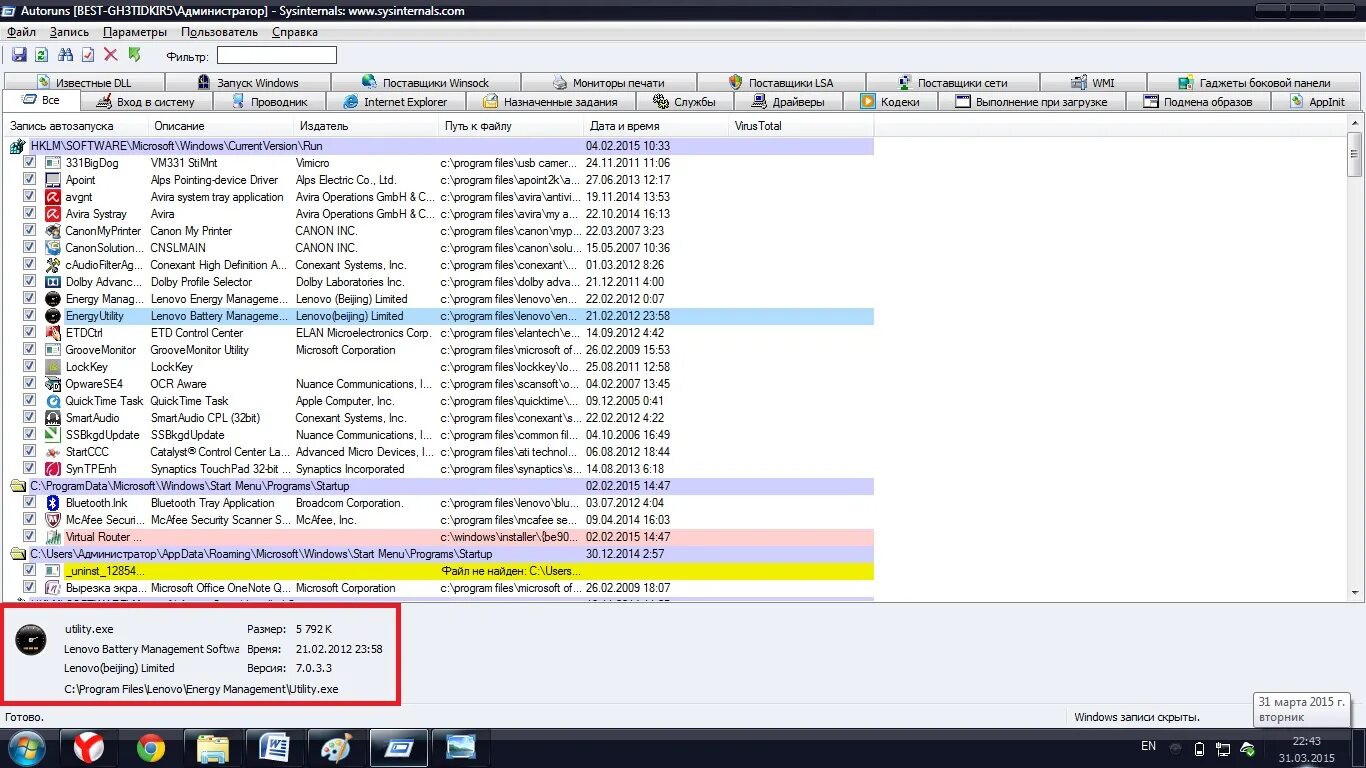Disable the CanonMyPrinter entry checkbox
The width and height of the screenshot is (1366, 768).
click(30, 231)
